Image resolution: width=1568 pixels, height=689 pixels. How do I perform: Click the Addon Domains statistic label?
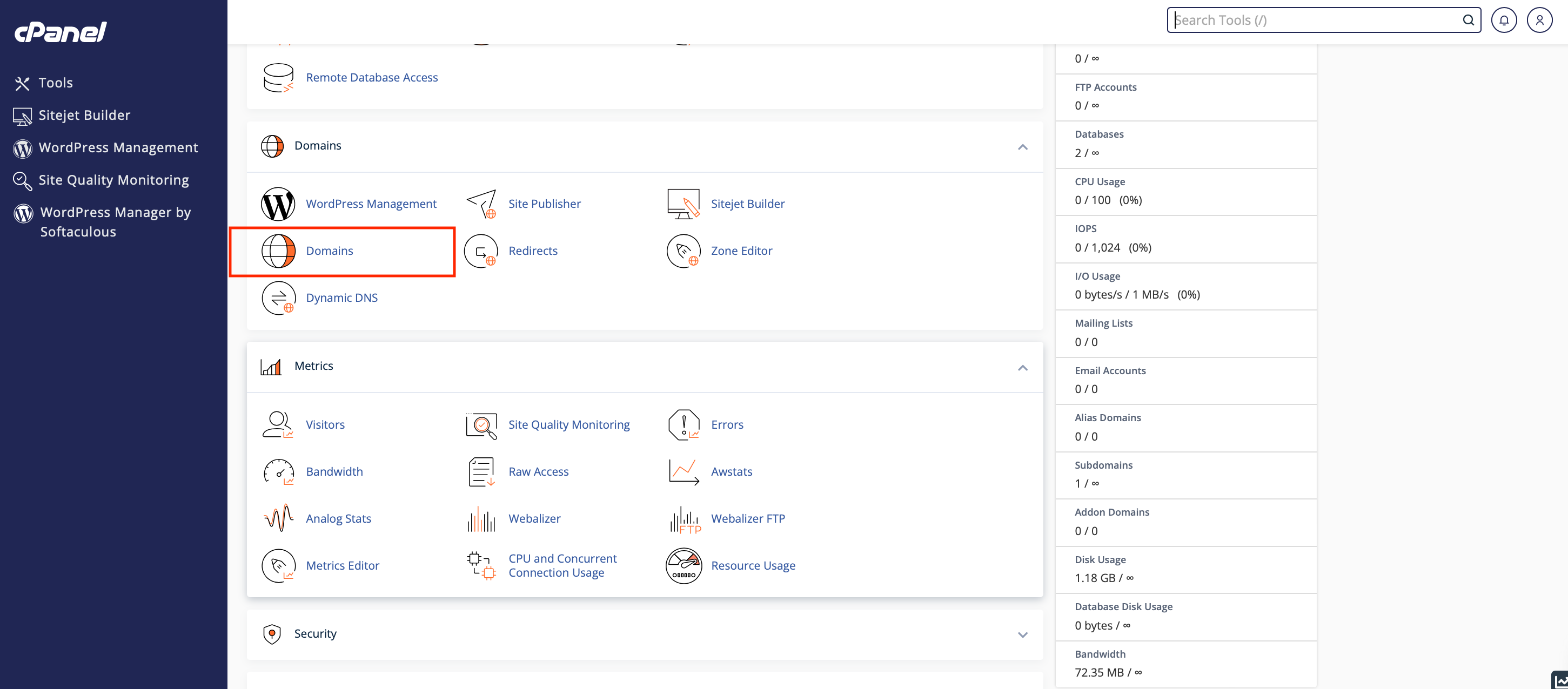coord(1111,512)
